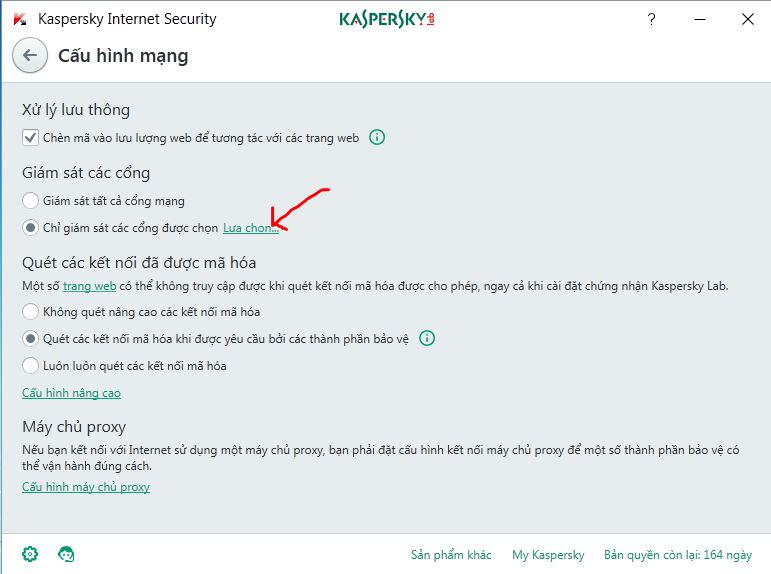Click 'Sản phẩm khác' in footer
Image resolution: width=771 pixels, height=574 pixels.
[451, 555]
